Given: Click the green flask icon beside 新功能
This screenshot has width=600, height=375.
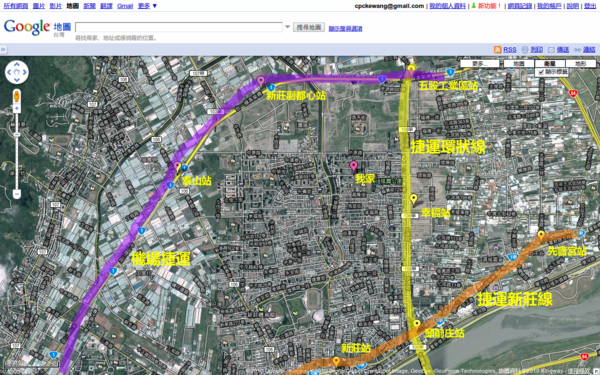Looking at the screenshot, I should pos(473,6).
